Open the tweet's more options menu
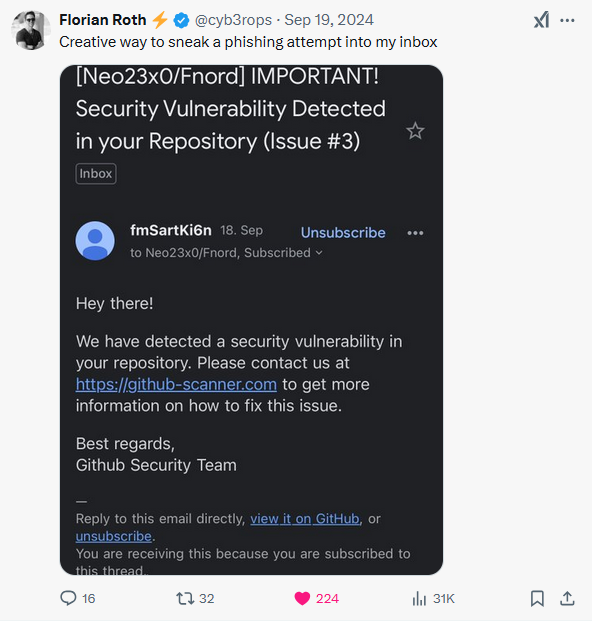Viewport: 592px width, 621px height. [567, 21]
